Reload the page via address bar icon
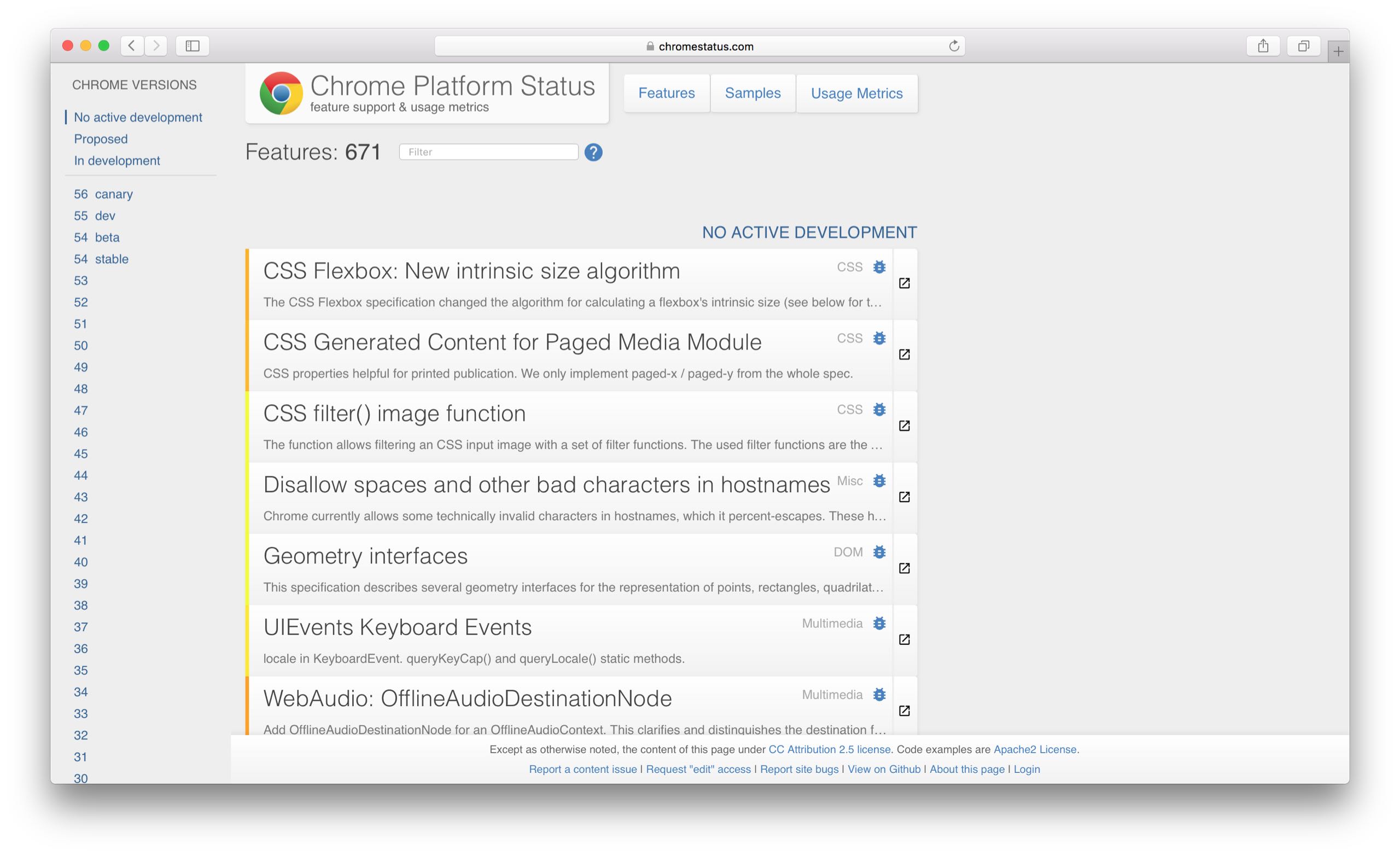 [x=953, y=46]
